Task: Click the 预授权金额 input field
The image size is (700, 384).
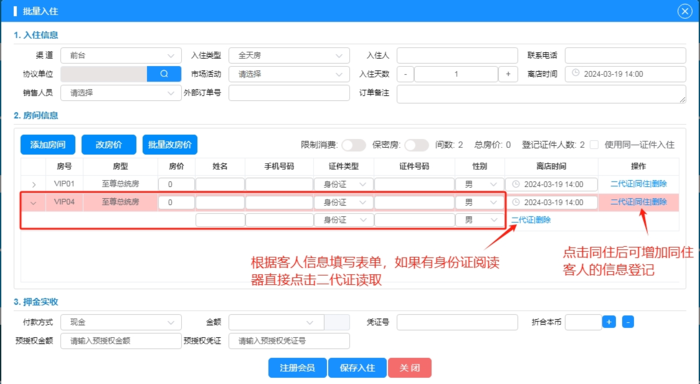Action: coord(121,341)
